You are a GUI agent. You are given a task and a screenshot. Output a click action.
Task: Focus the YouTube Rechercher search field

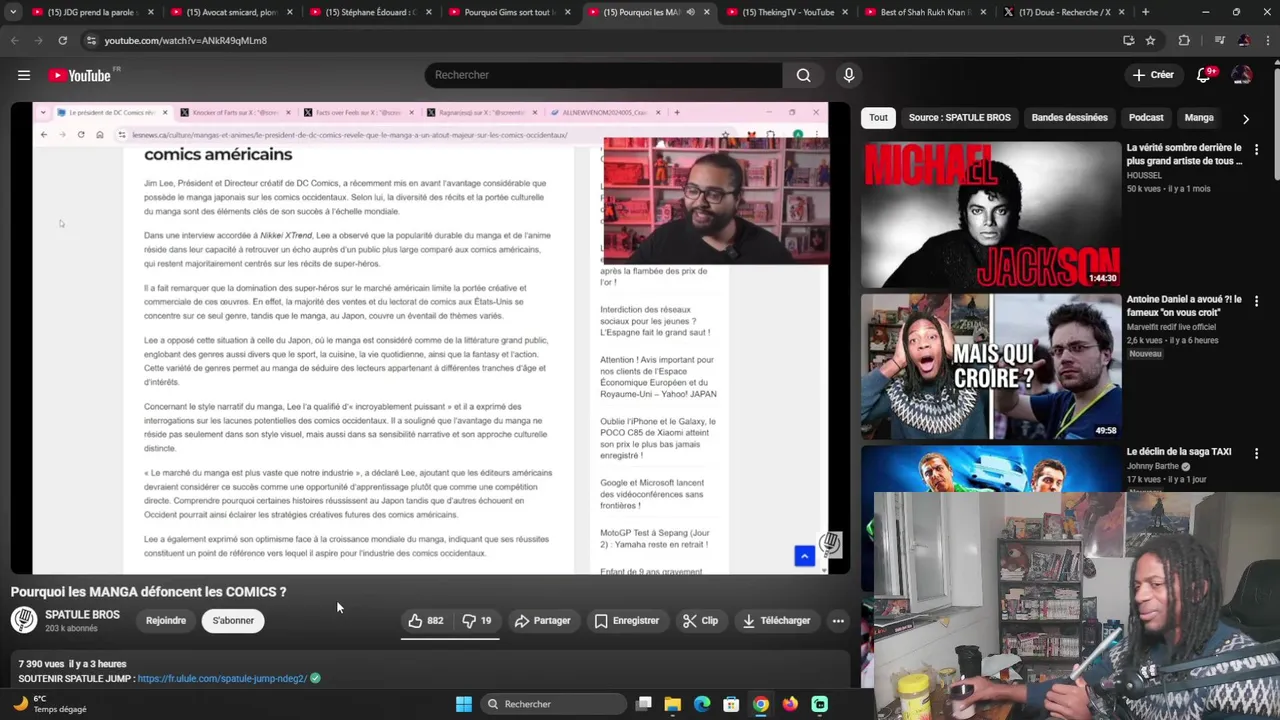(x=603, y=75)
